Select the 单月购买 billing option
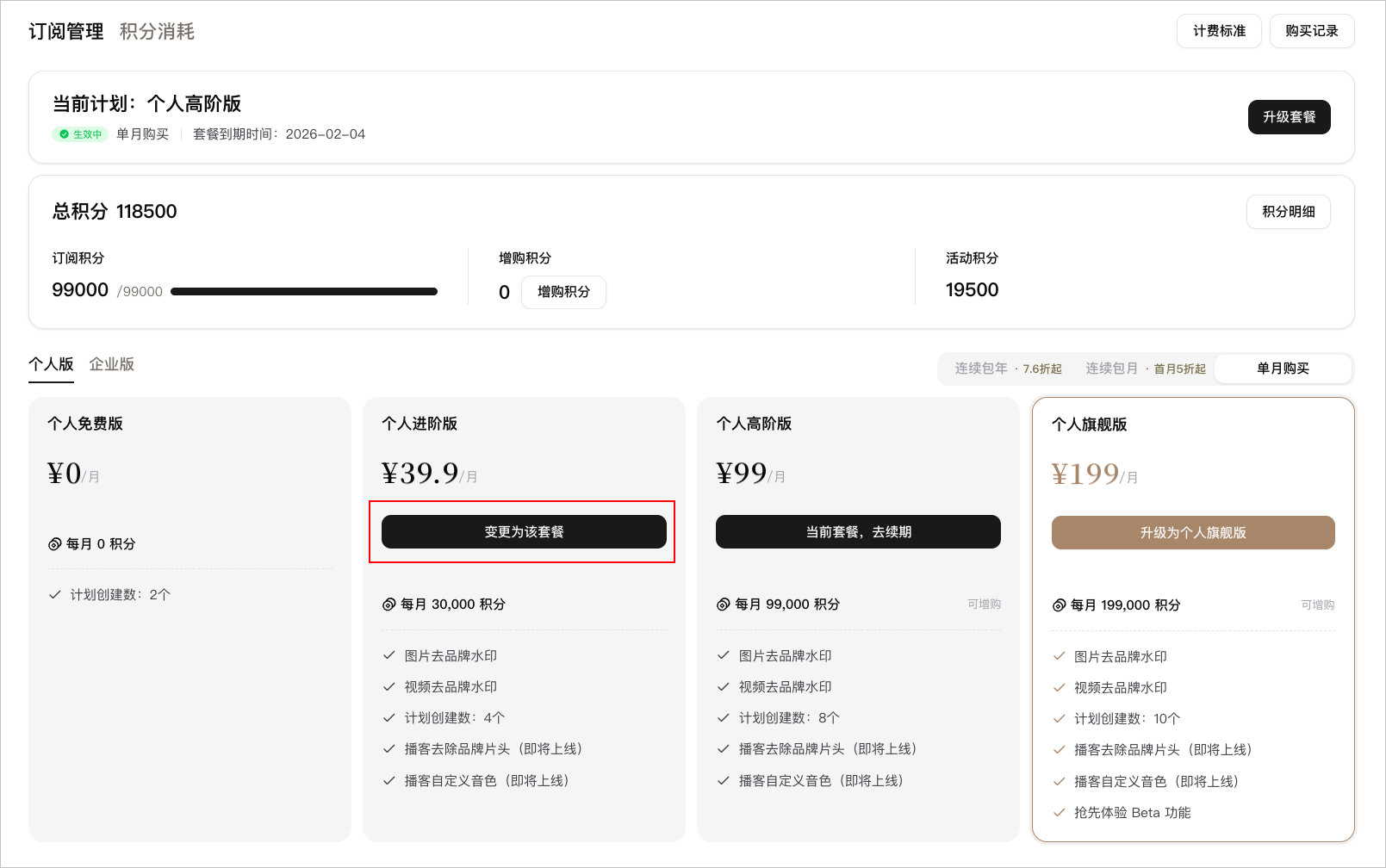 (x=1283, y=369)
